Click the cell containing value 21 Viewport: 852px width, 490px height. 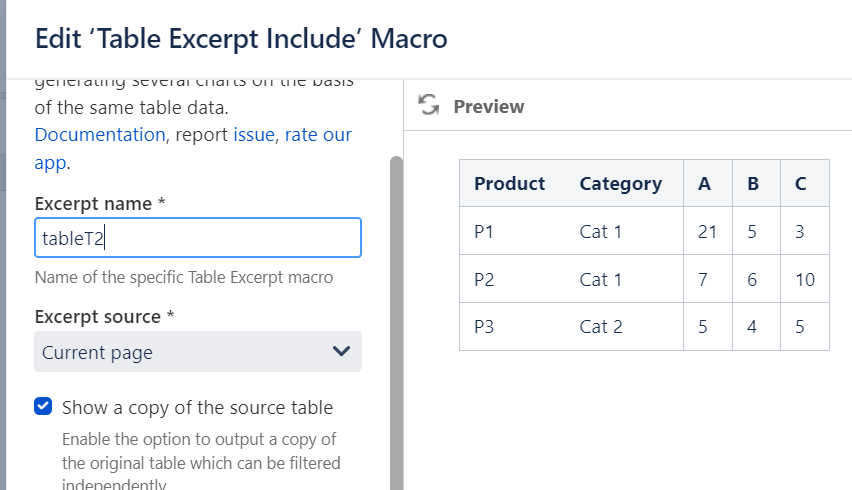coord(707,232)
